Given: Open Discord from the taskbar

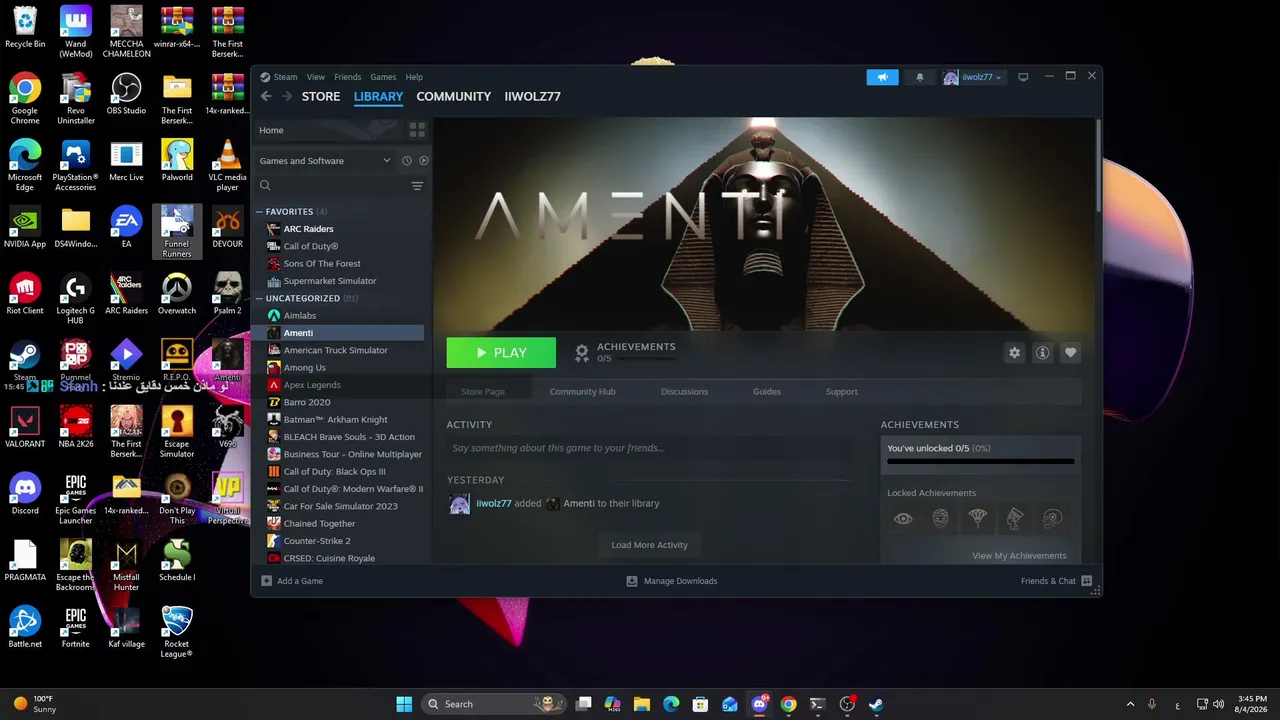Looking at the screenshot, I should tap(759, 704).
